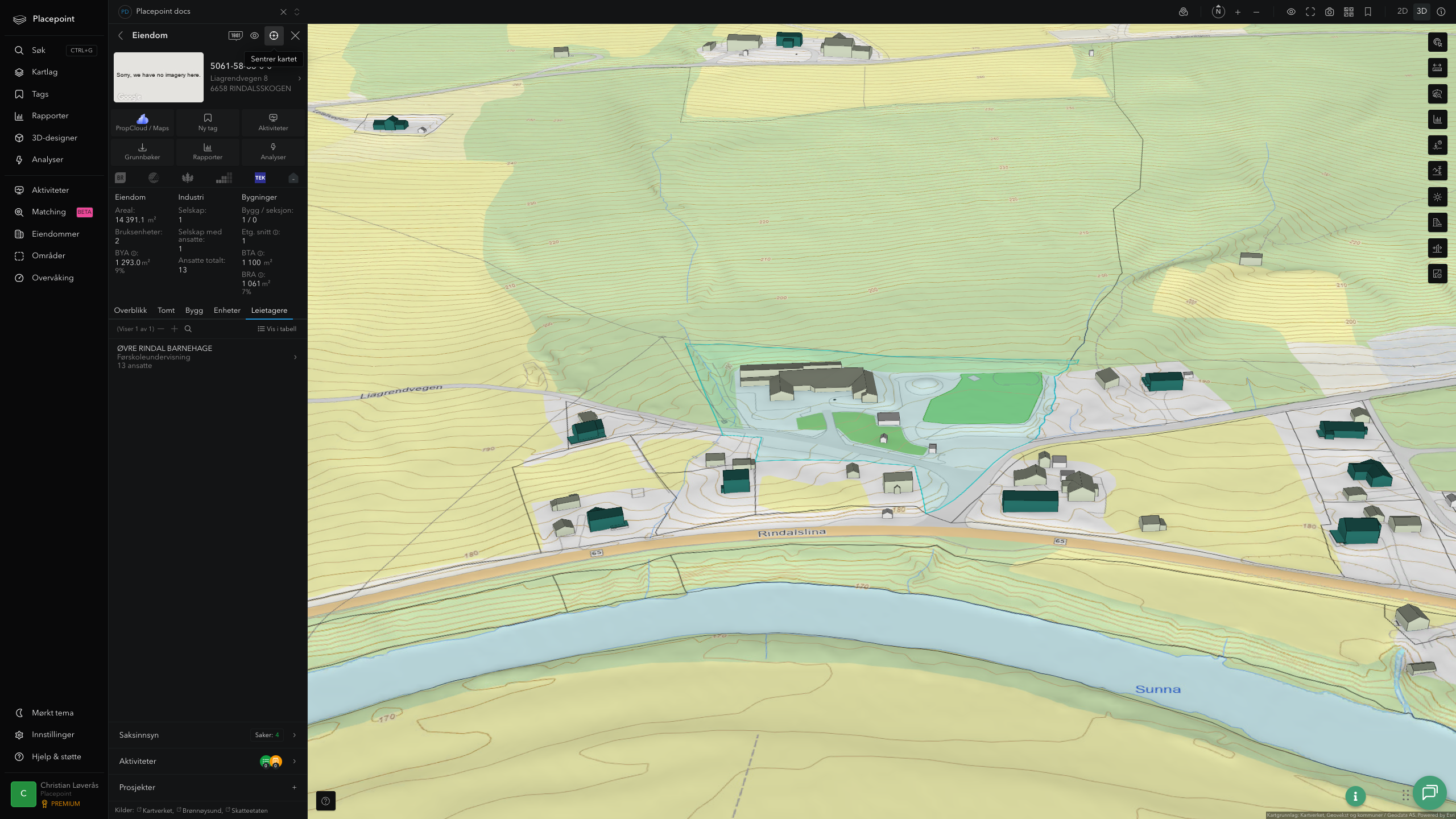Image resolution: width=1456 pixels, height=819 pixels.
Task: Click the Sentrer kartet crosshair icon
Action: pos(274,35)
